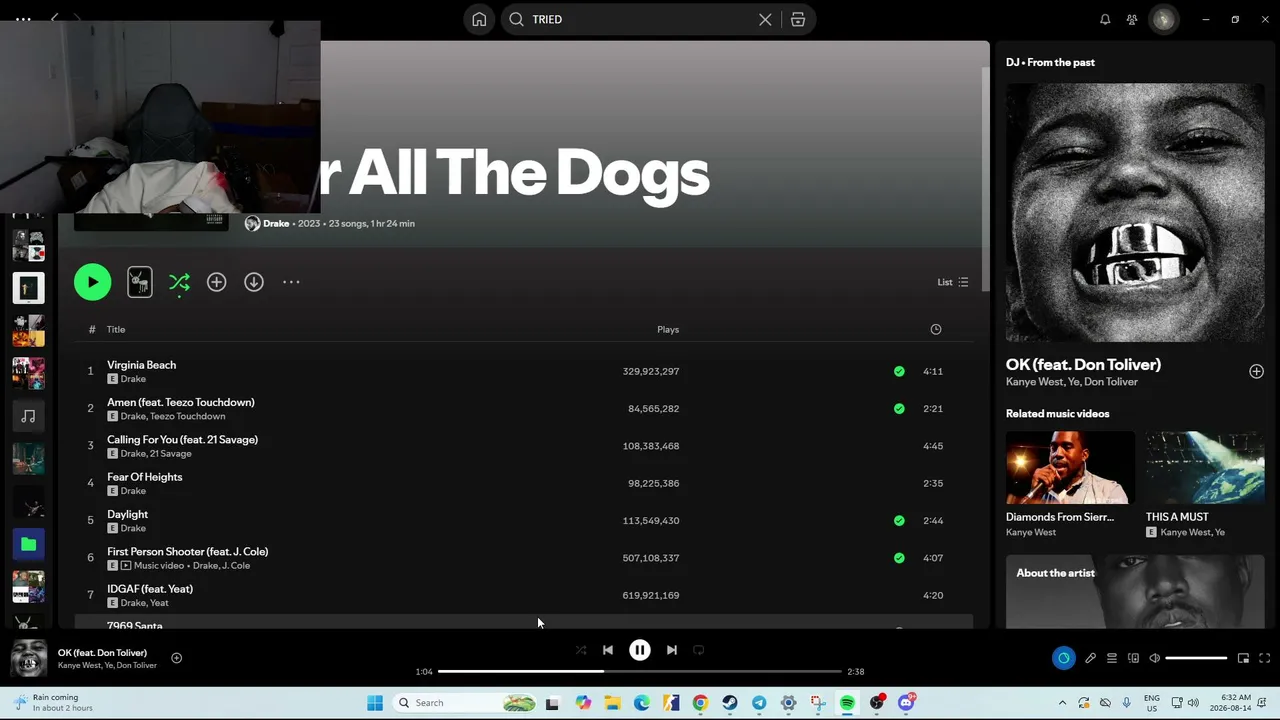
Task: Click the duration clock column header
Action: [x=936, y=329]
